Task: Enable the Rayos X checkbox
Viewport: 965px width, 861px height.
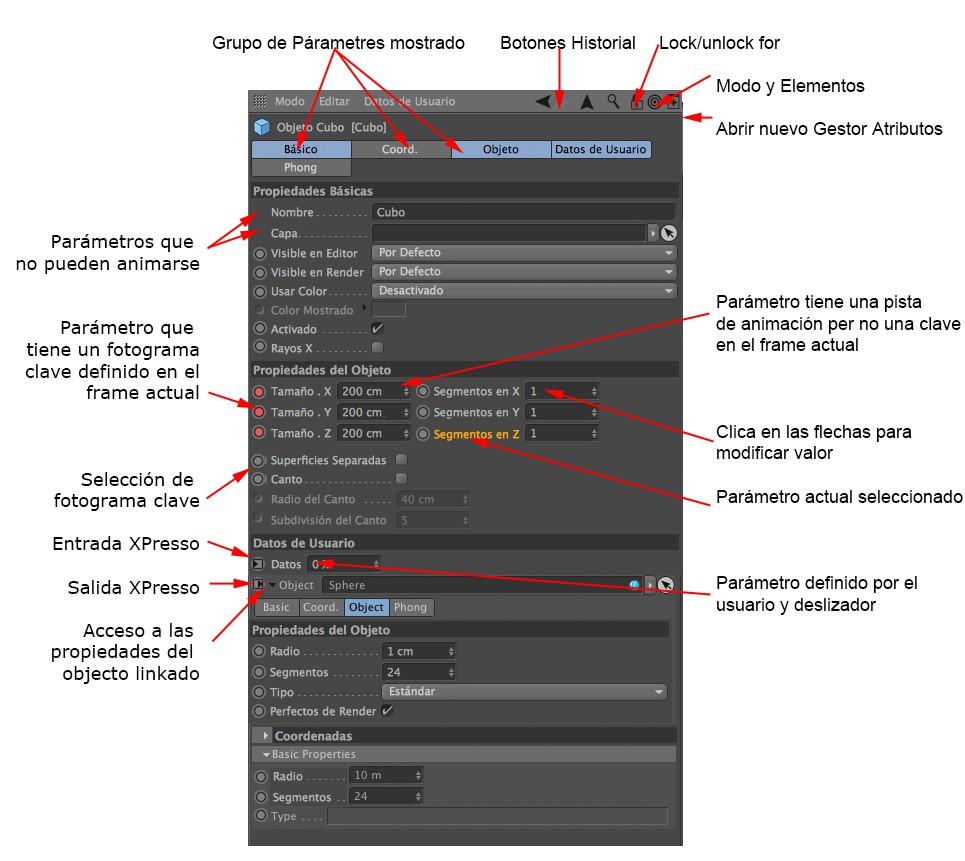Action: click(377, 348)
